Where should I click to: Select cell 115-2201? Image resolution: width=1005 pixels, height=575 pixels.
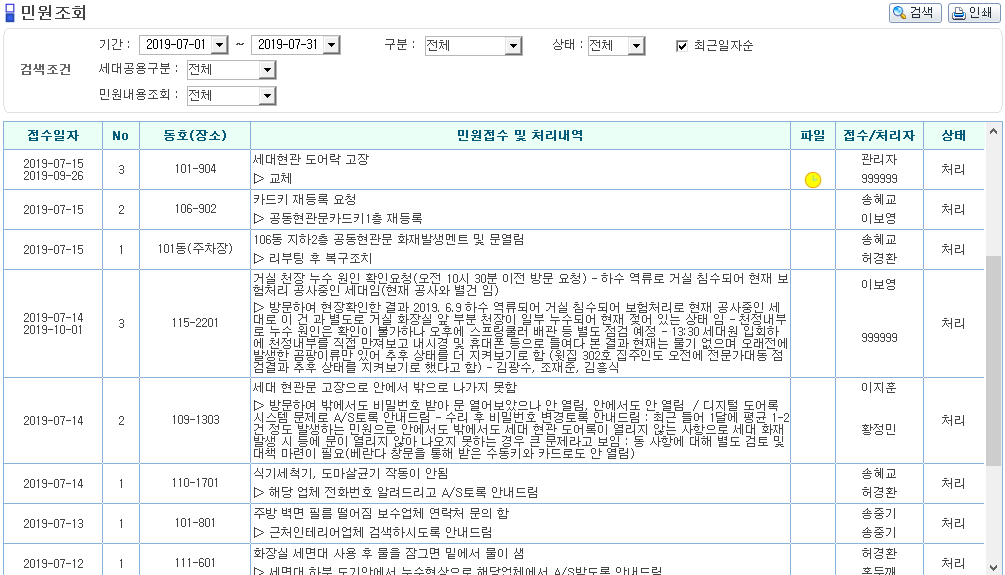point(195,323)
